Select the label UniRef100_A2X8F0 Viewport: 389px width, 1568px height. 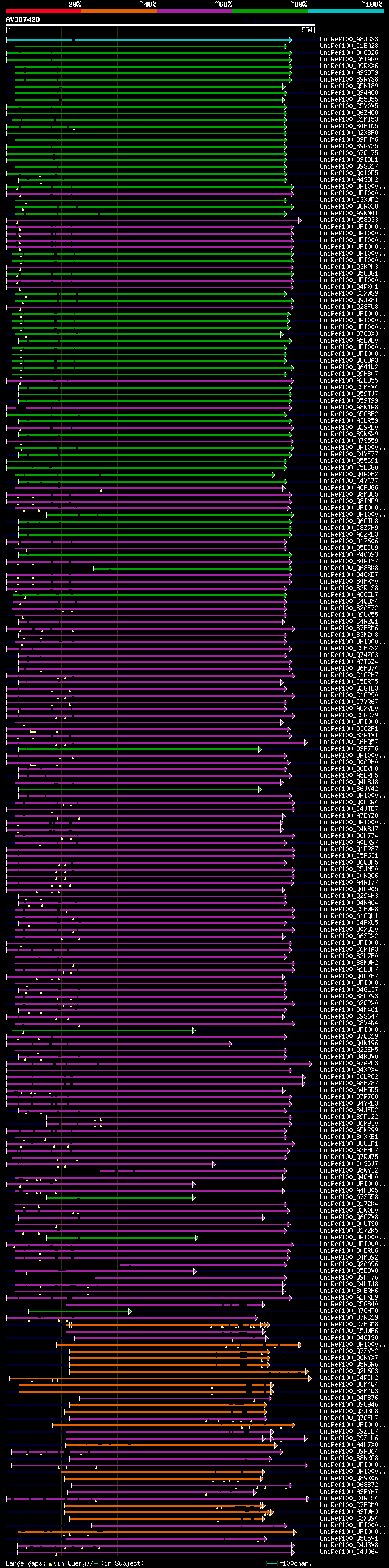point(349,133)
